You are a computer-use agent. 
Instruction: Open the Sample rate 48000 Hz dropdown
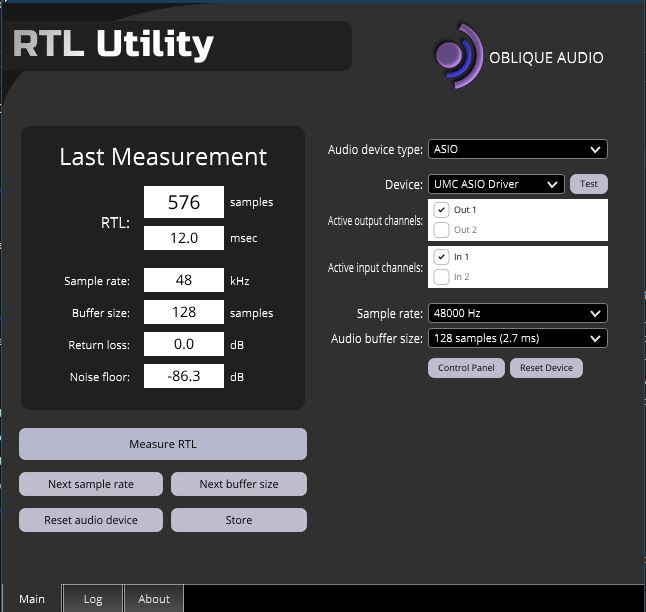pos(517,313)
